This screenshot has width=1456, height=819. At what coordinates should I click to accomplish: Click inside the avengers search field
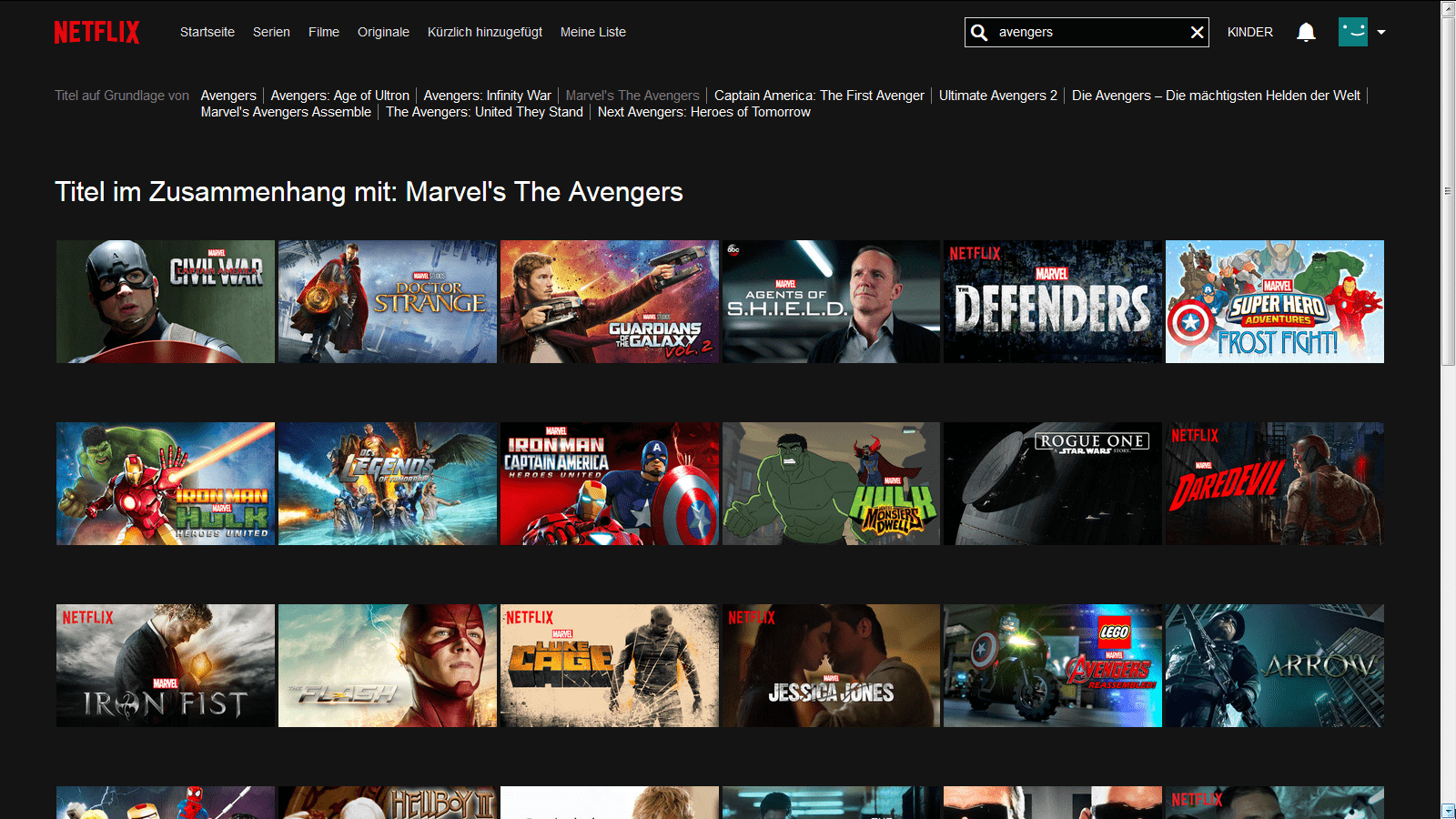coord(1087,32)
